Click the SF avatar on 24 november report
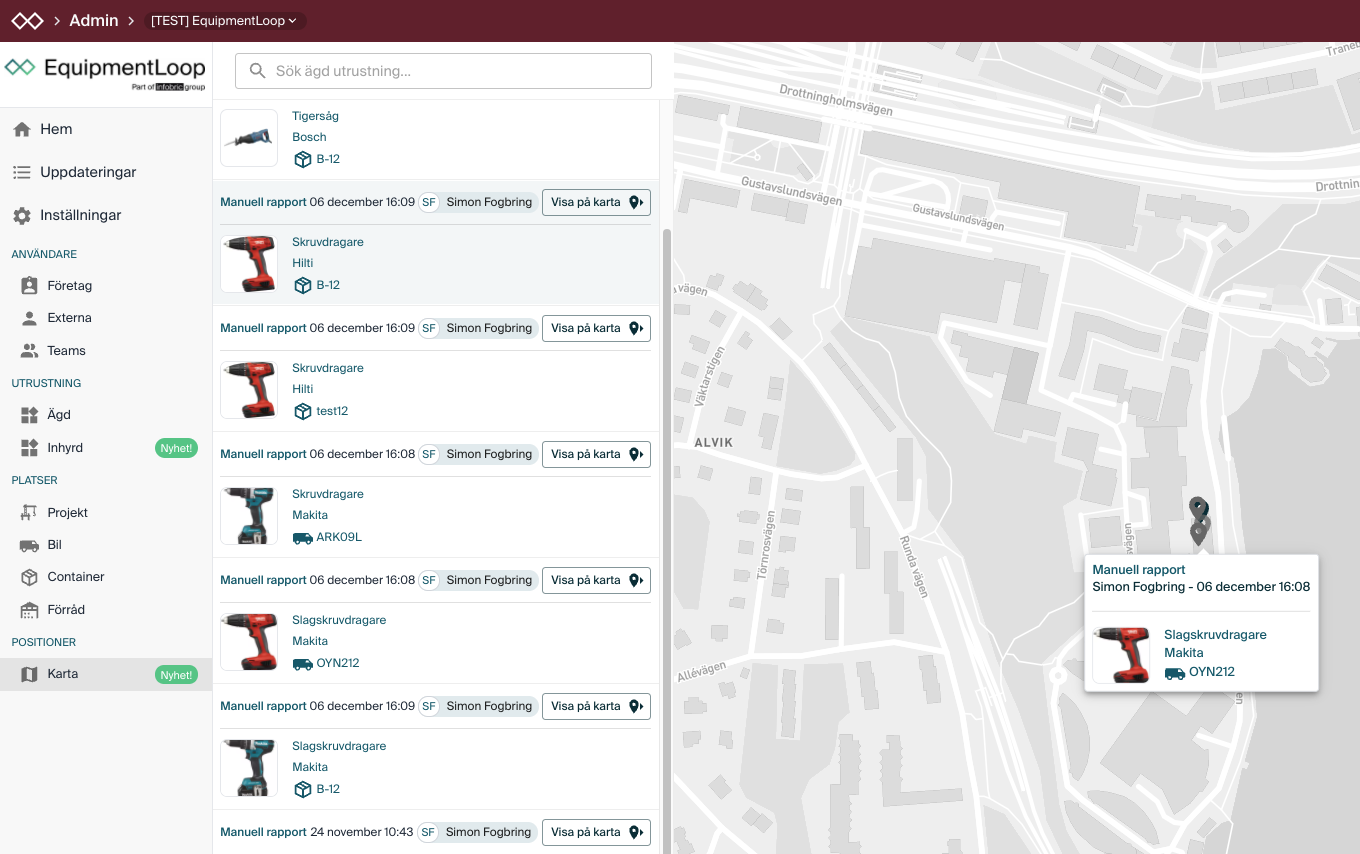Viewport: 1360px width, 854px height. [429, 832]
